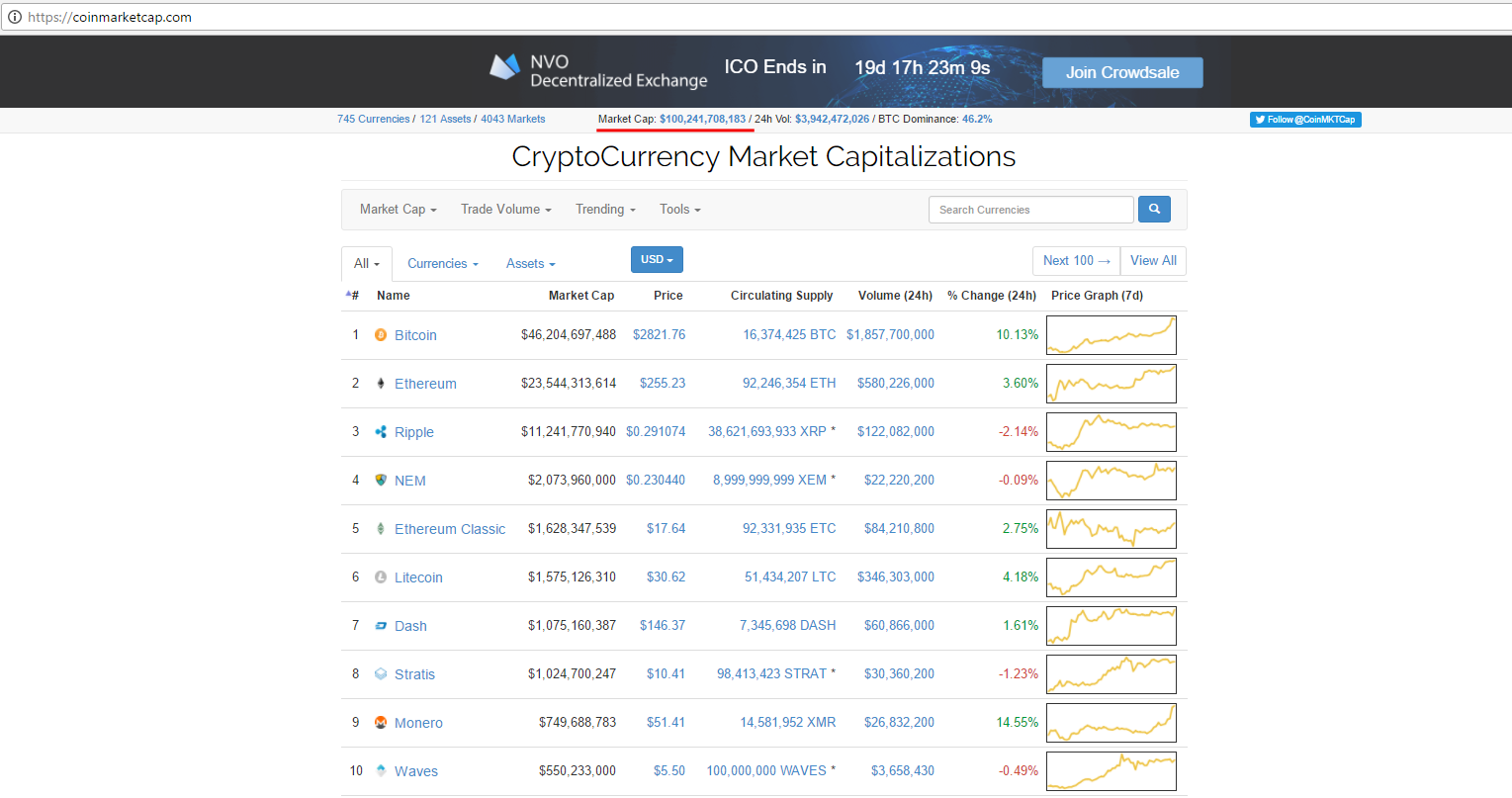Open Bitcoin 7d price graph thumbnail
The image size is (1512, 798).
tap(1112, 335)
